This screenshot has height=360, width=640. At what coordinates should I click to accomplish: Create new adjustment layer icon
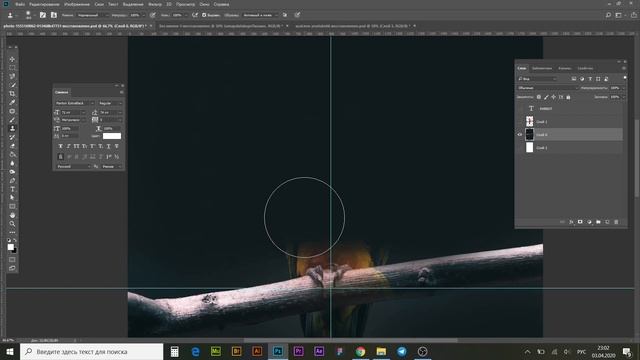(589, 222)
